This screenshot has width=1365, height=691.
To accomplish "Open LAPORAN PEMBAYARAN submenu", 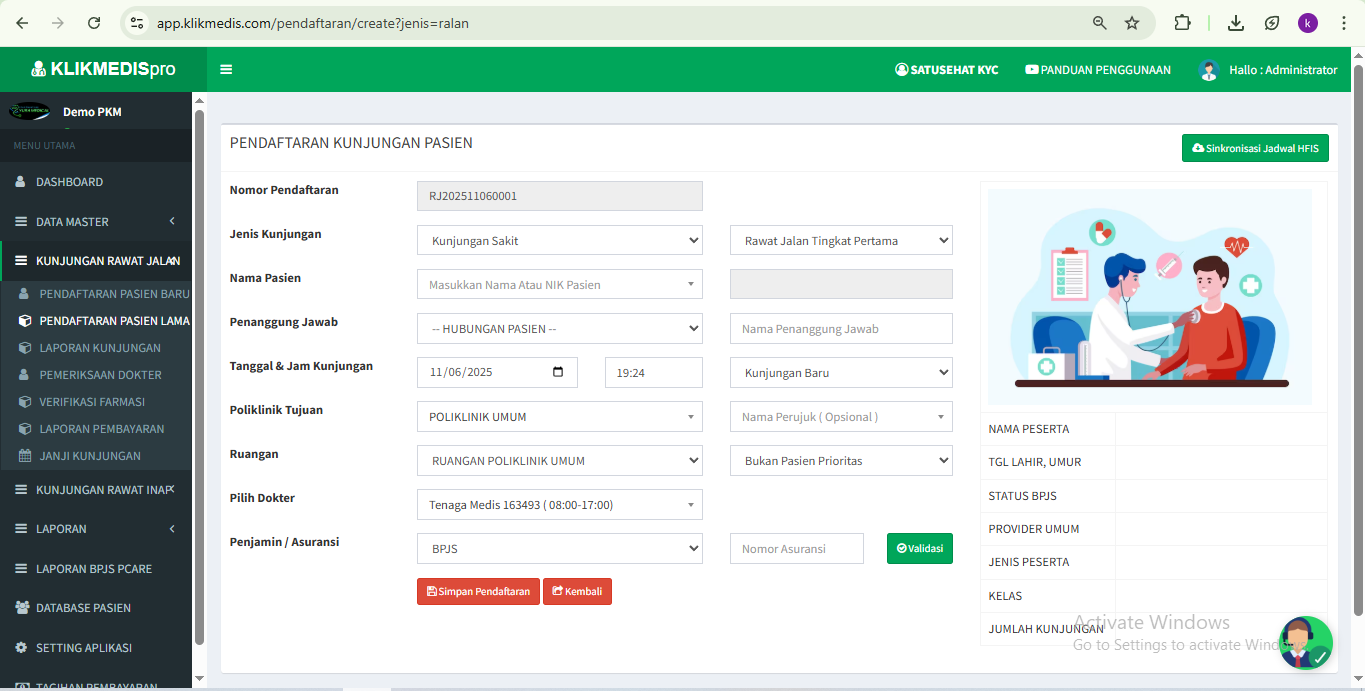I will (x=101, y=429).
